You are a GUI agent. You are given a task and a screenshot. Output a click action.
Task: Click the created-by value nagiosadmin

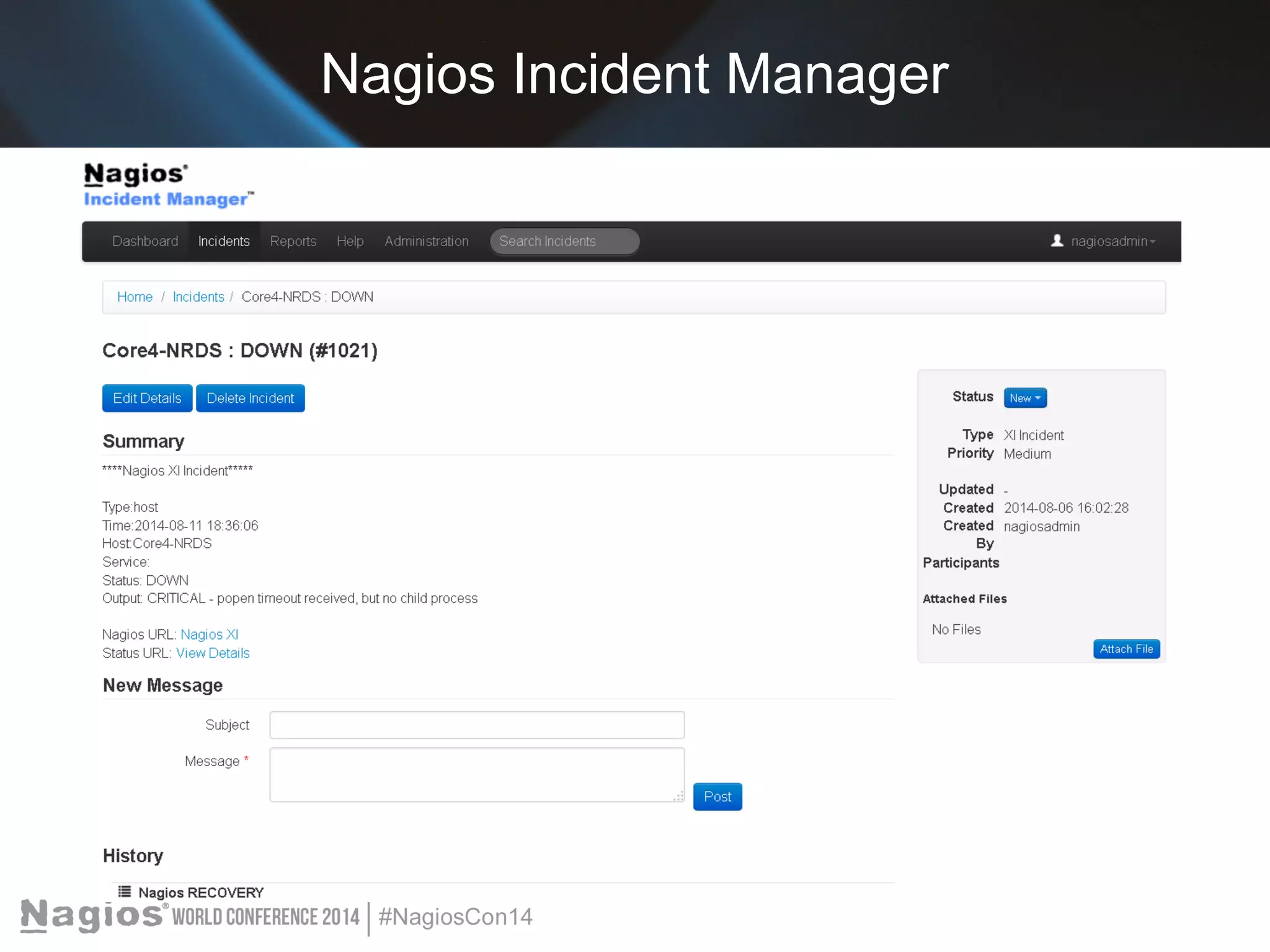(x=1042, y=527)
